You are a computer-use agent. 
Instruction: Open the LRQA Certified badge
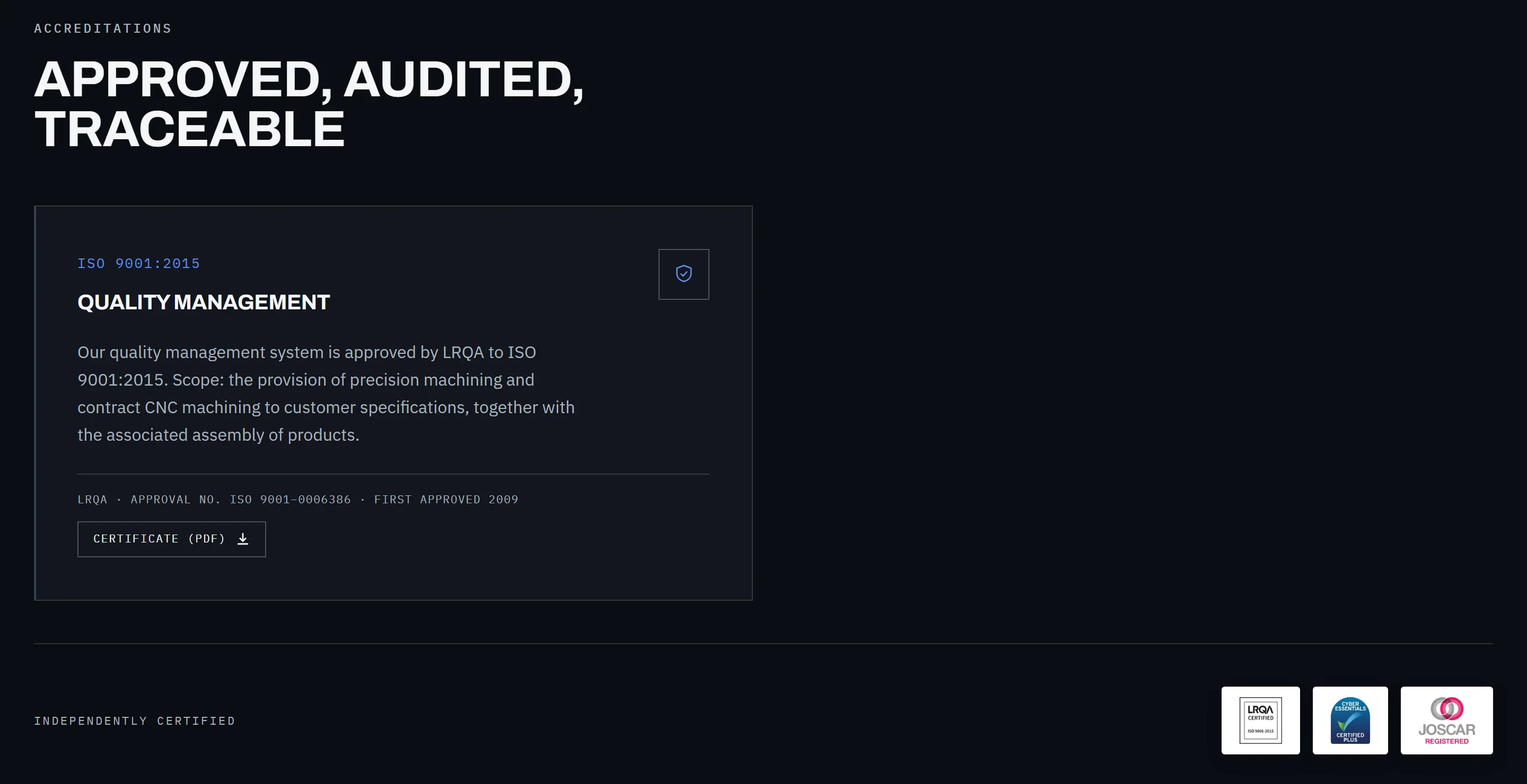click(x=1260, y=720)
